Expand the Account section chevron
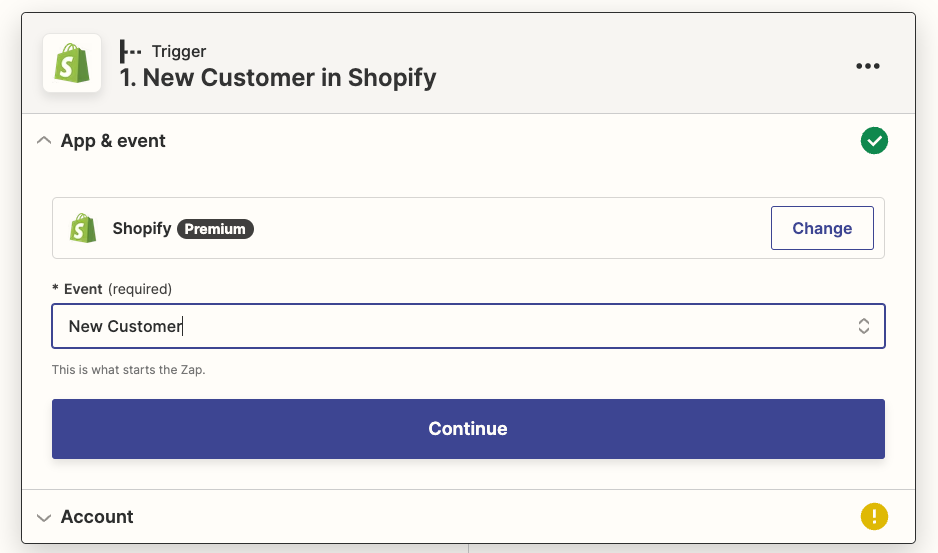This screenshot has width=938, height=553. [x=43, y=517]
